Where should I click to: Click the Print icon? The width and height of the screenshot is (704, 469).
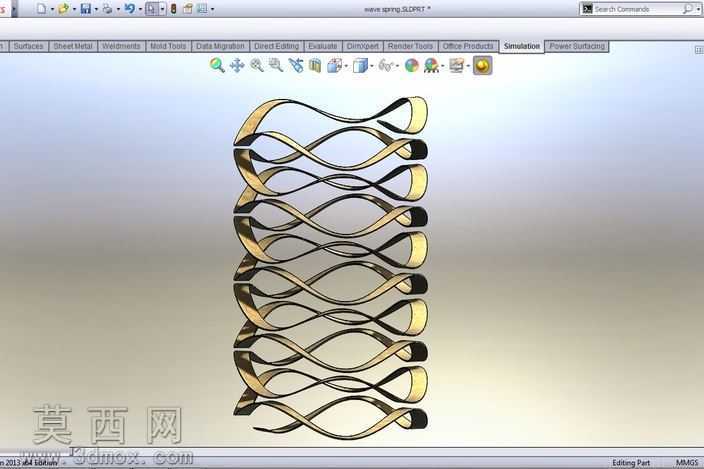(107, 9)
